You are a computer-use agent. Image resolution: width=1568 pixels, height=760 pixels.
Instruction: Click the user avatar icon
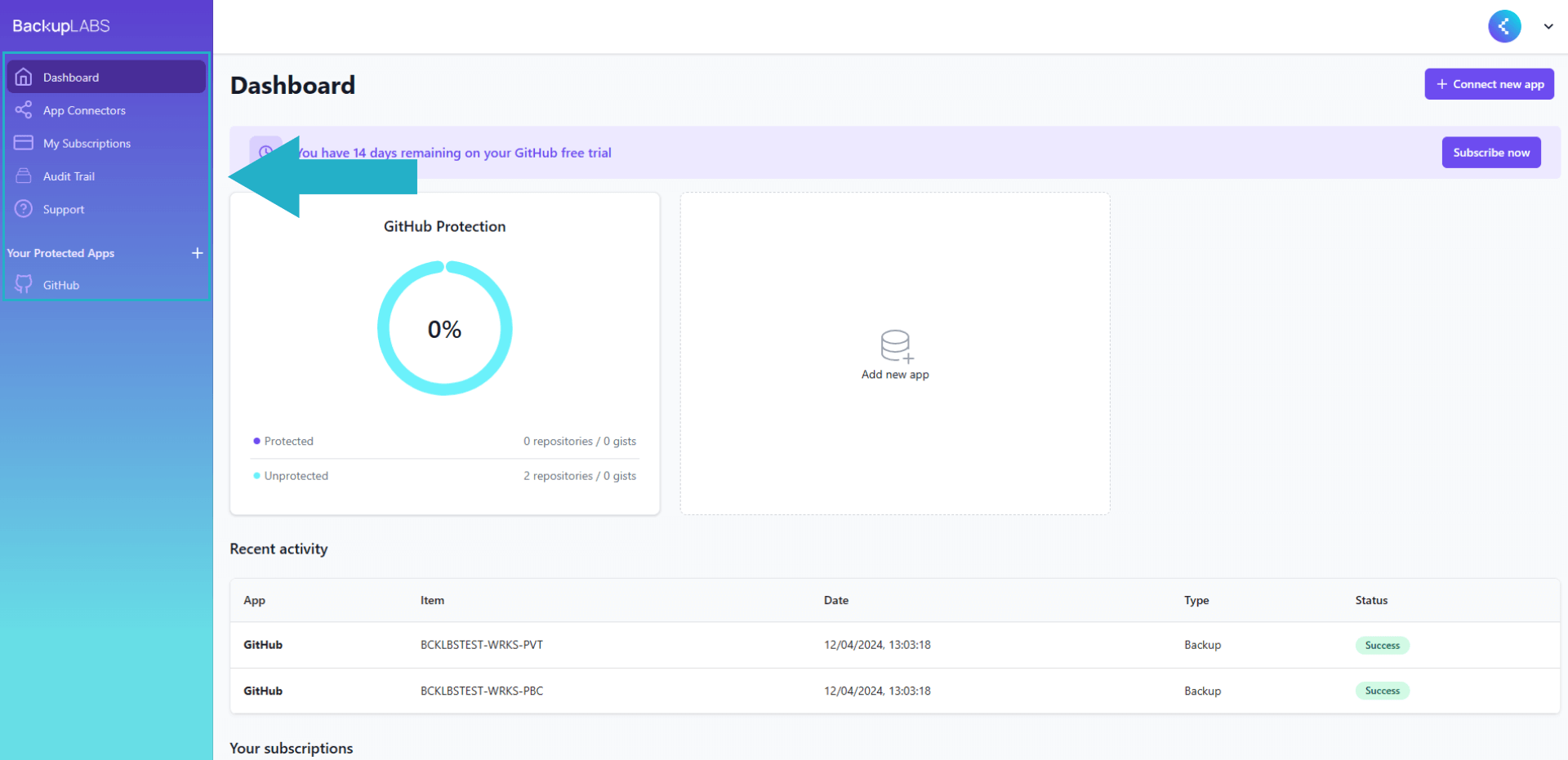[1504, 26]
